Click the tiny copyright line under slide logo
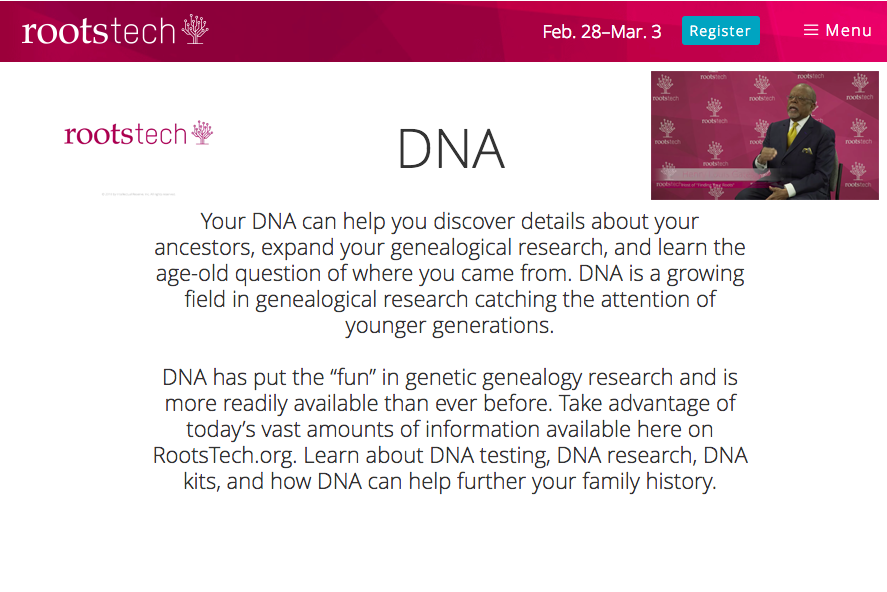 [x=139, y=194]
